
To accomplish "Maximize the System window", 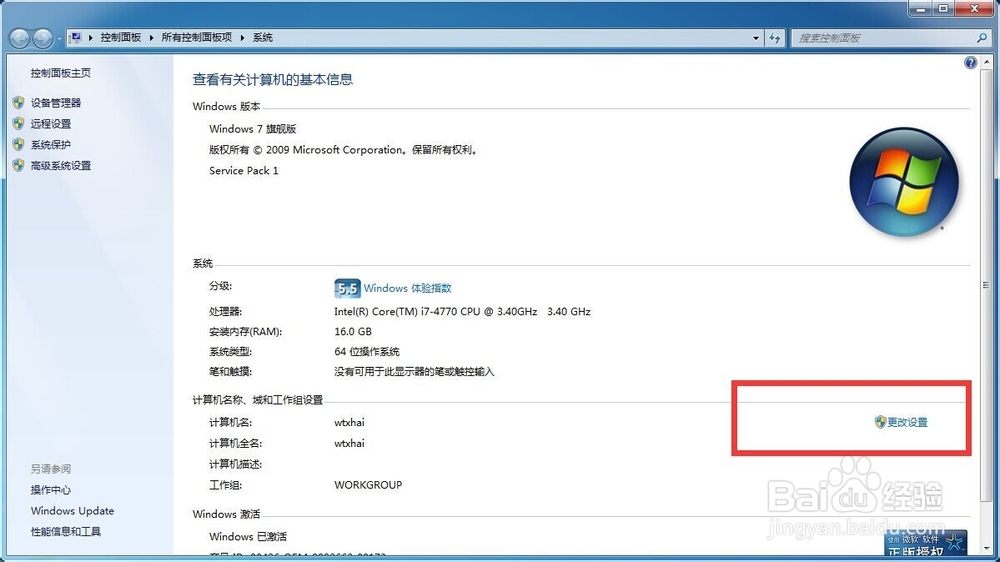I will [x=943, y=9].
